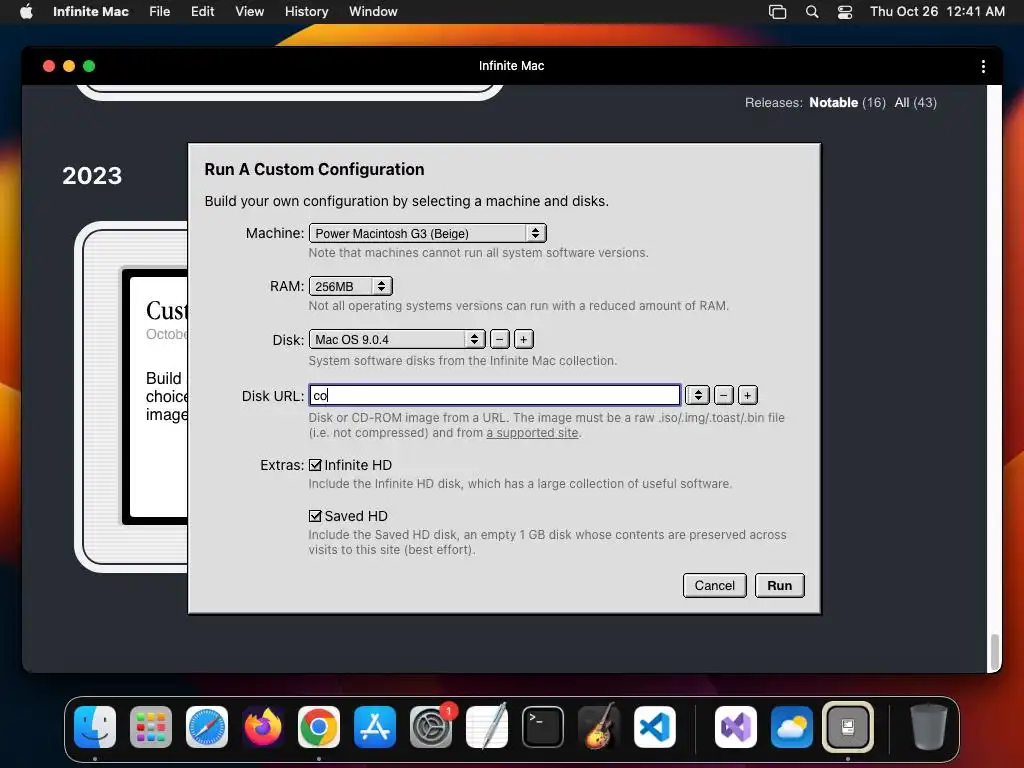The height and width of the screenshot is (768, 1024).
Task: Open Spotlight search in the menu bar
Action: [x=812, y=11]
